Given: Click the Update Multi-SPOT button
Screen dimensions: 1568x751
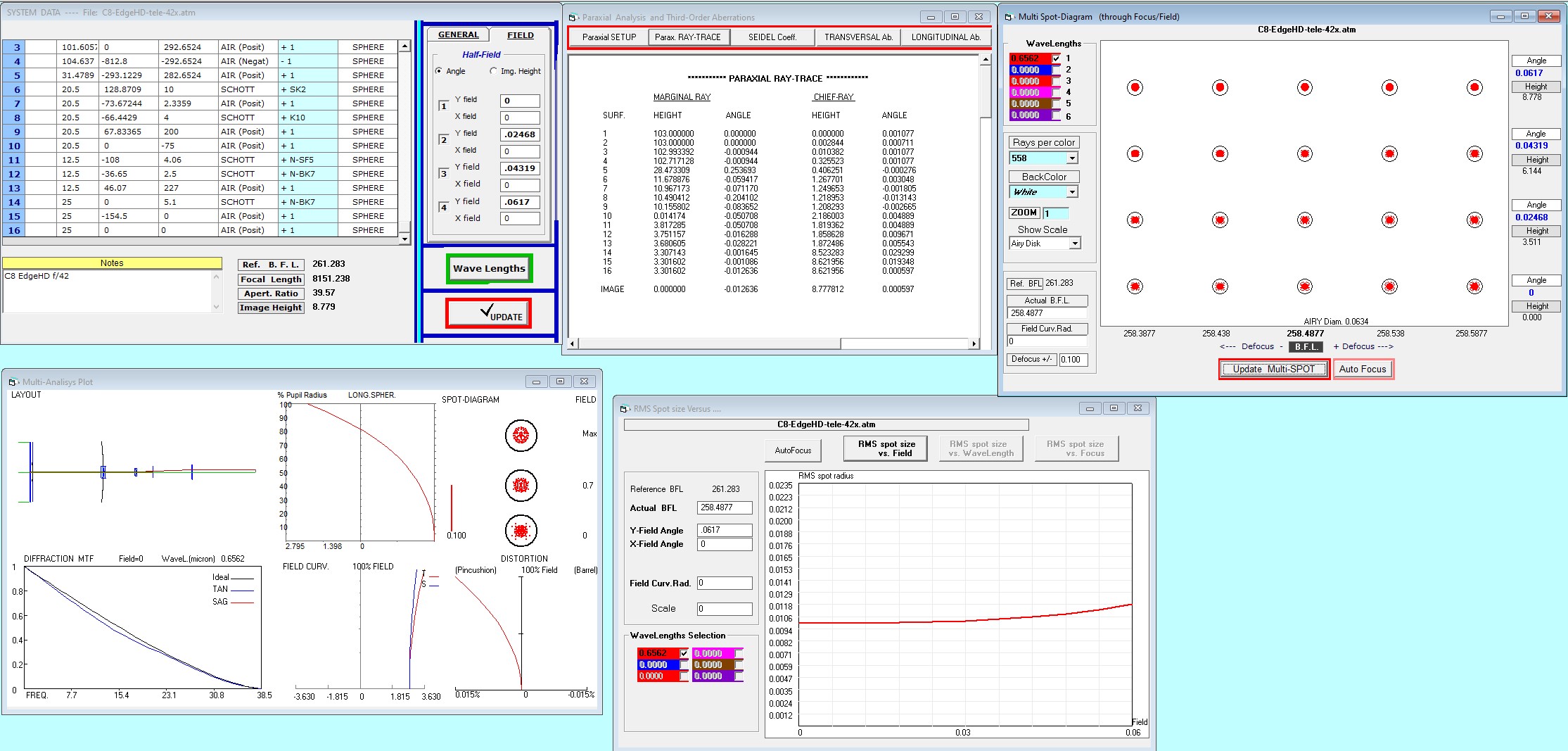Looking at the screenshot, I should tap(1273, 369).
